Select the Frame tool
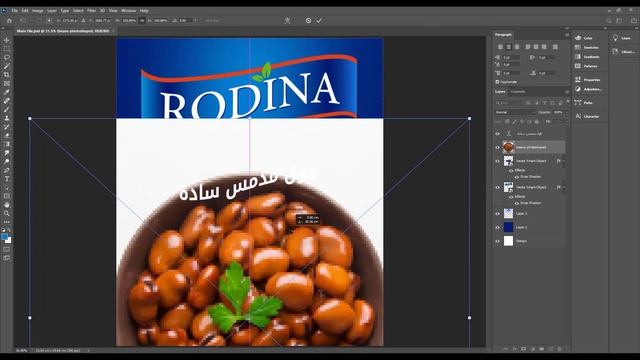The image size is (640, 360). [x=7, y=83]
